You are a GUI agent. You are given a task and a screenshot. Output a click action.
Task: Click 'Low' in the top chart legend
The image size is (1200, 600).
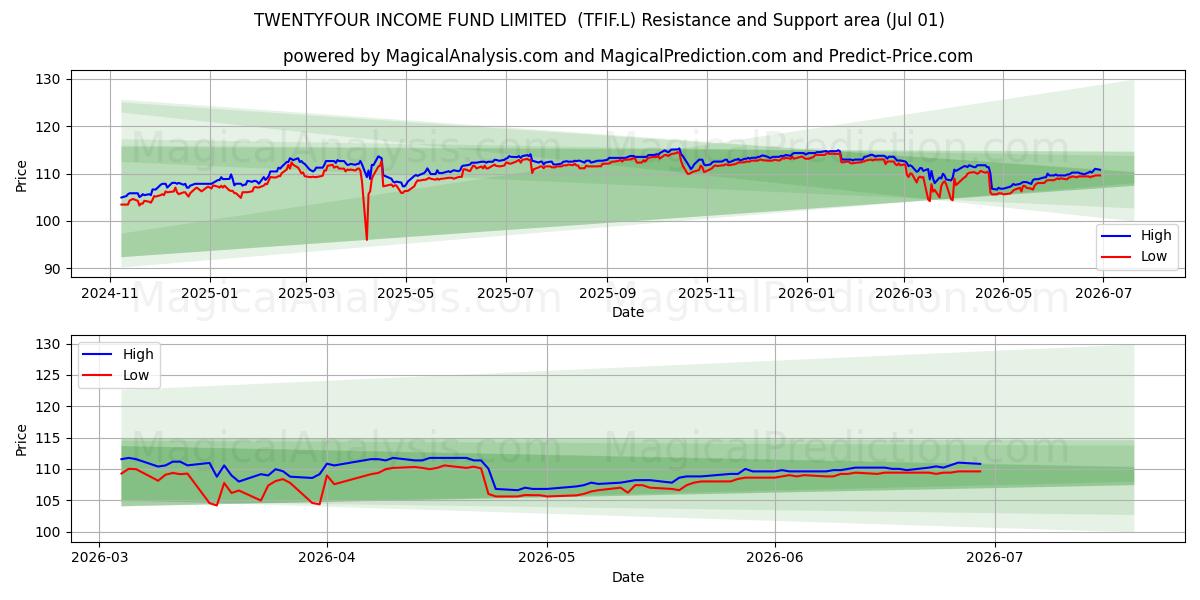[1154, 257]
